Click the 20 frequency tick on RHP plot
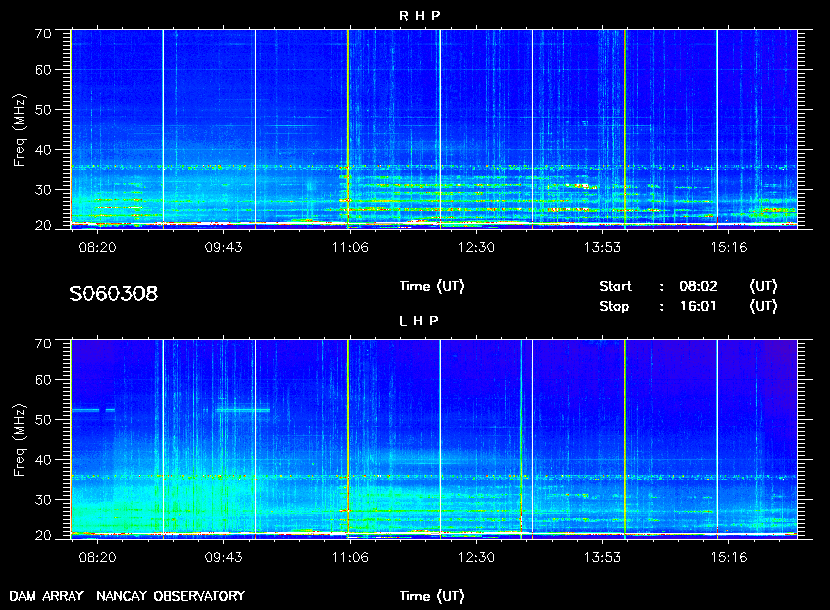The height and width of the screenshot is (610, 830). 43,226
